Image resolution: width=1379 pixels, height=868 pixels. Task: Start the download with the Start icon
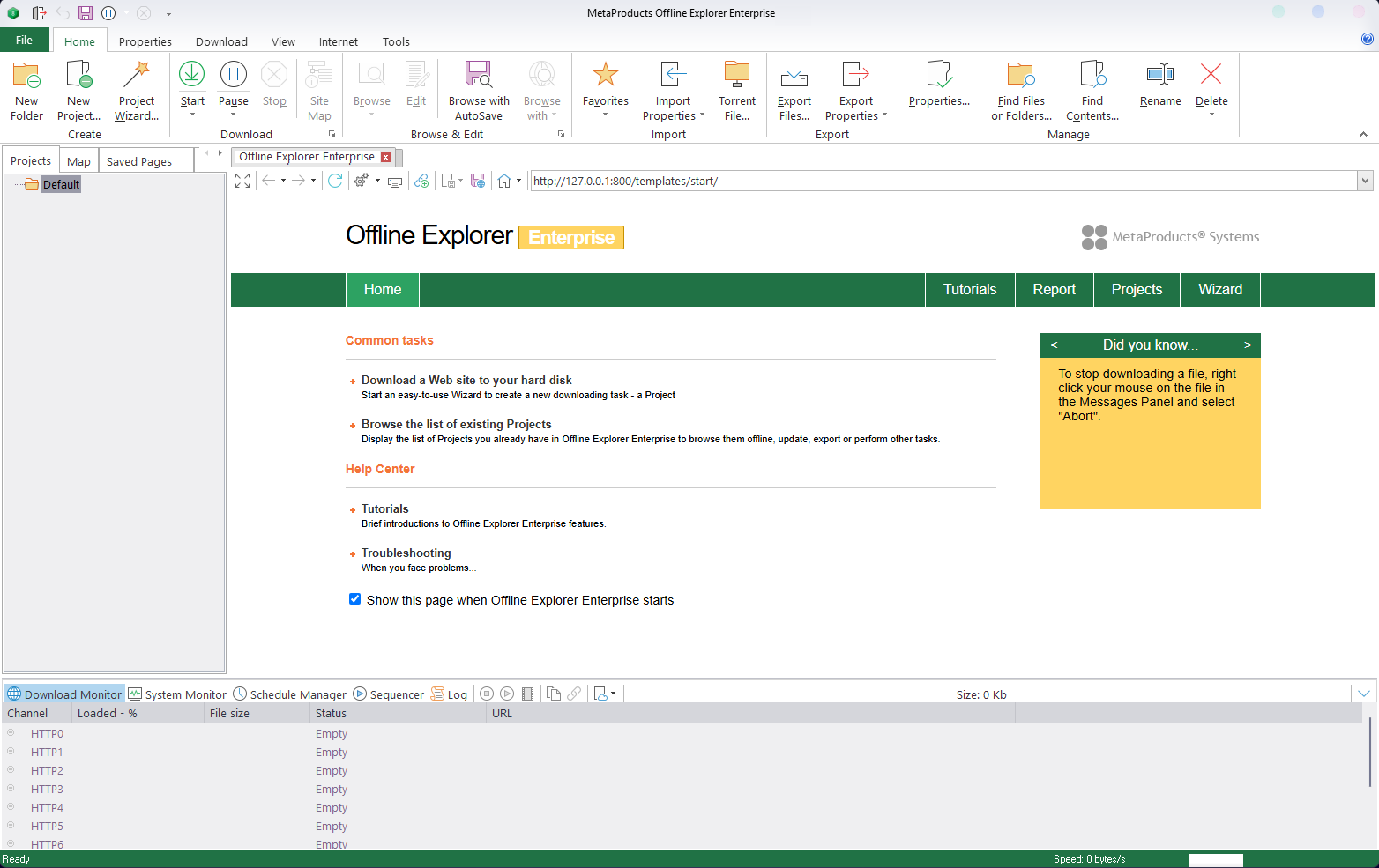[192, 75]
